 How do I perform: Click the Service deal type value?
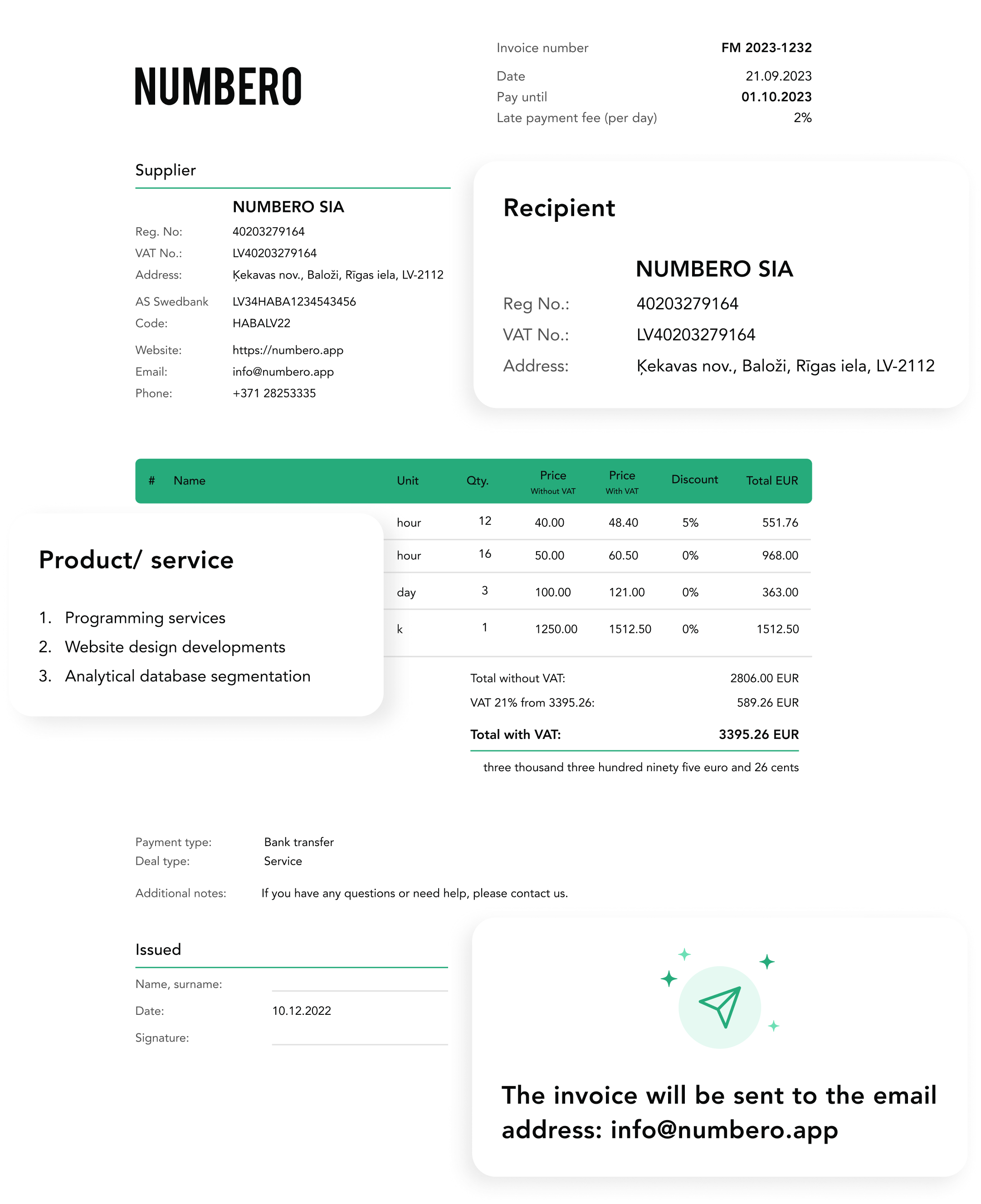point(283,861)
